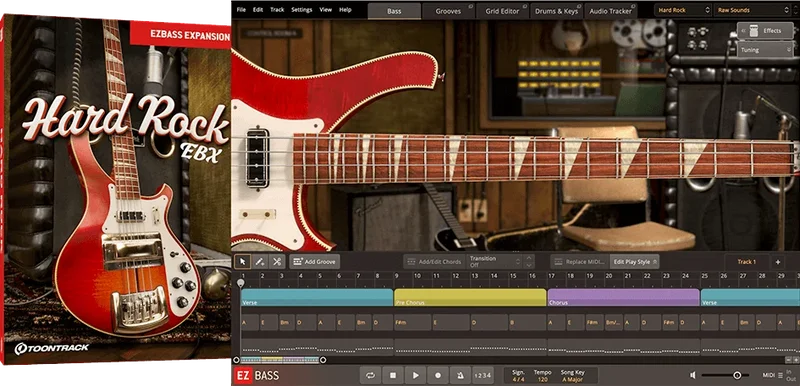Click the effects pedal icon
Image resolution: width=800 pixels, height=386 pixels.
pos(755,31)
